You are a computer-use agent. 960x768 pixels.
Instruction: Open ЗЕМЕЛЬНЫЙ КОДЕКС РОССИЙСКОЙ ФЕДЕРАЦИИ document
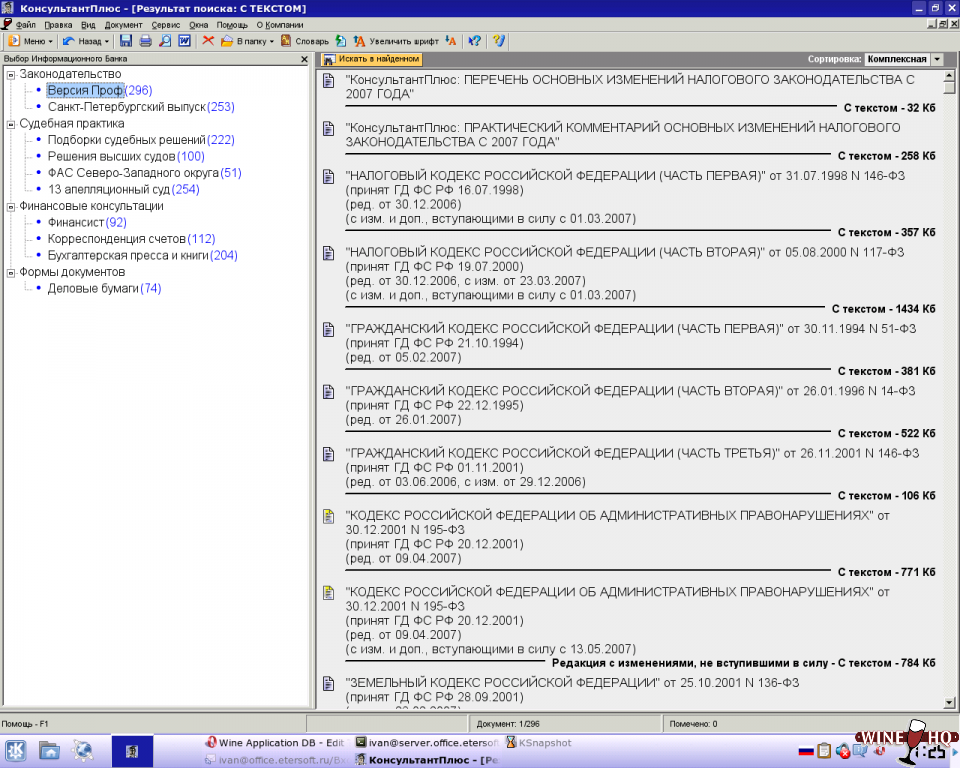click(502, 683)
